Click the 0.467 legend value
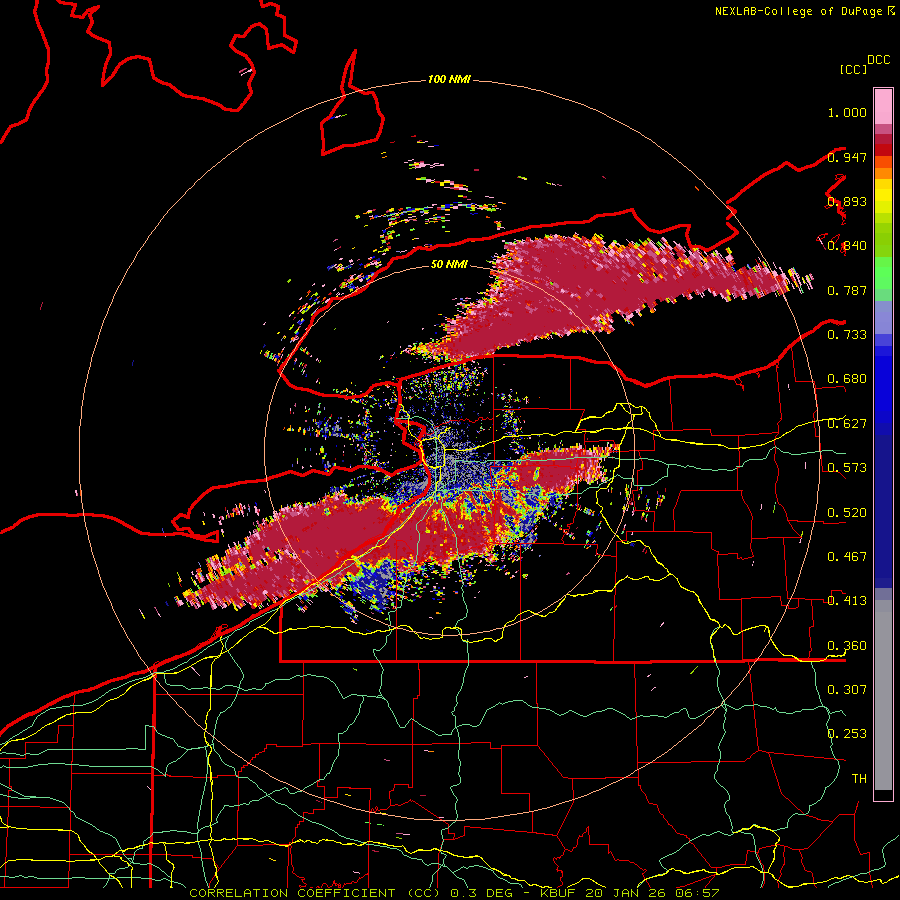900x900 pixels. click(847, 557)
